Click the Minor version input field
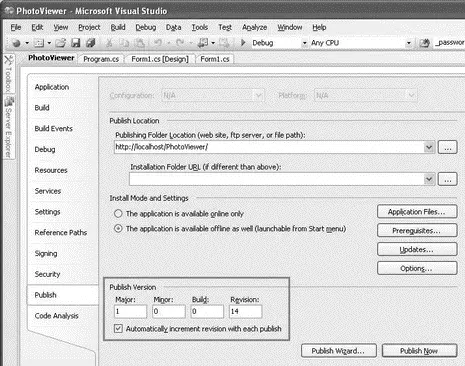The height and width of the screenshot is (366, 465). (x=169, y=311)
